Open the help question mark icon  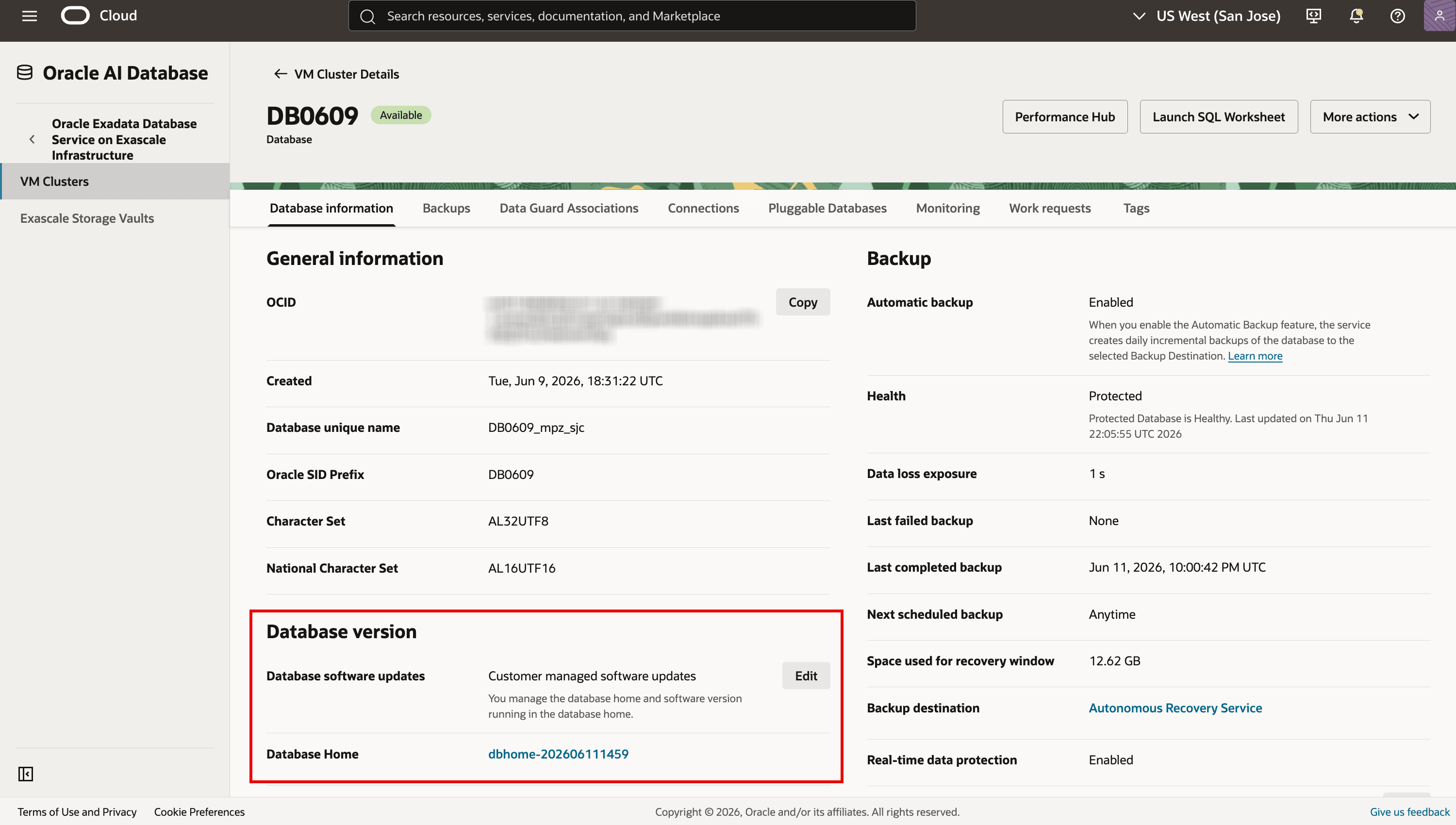coord(1398,16)
